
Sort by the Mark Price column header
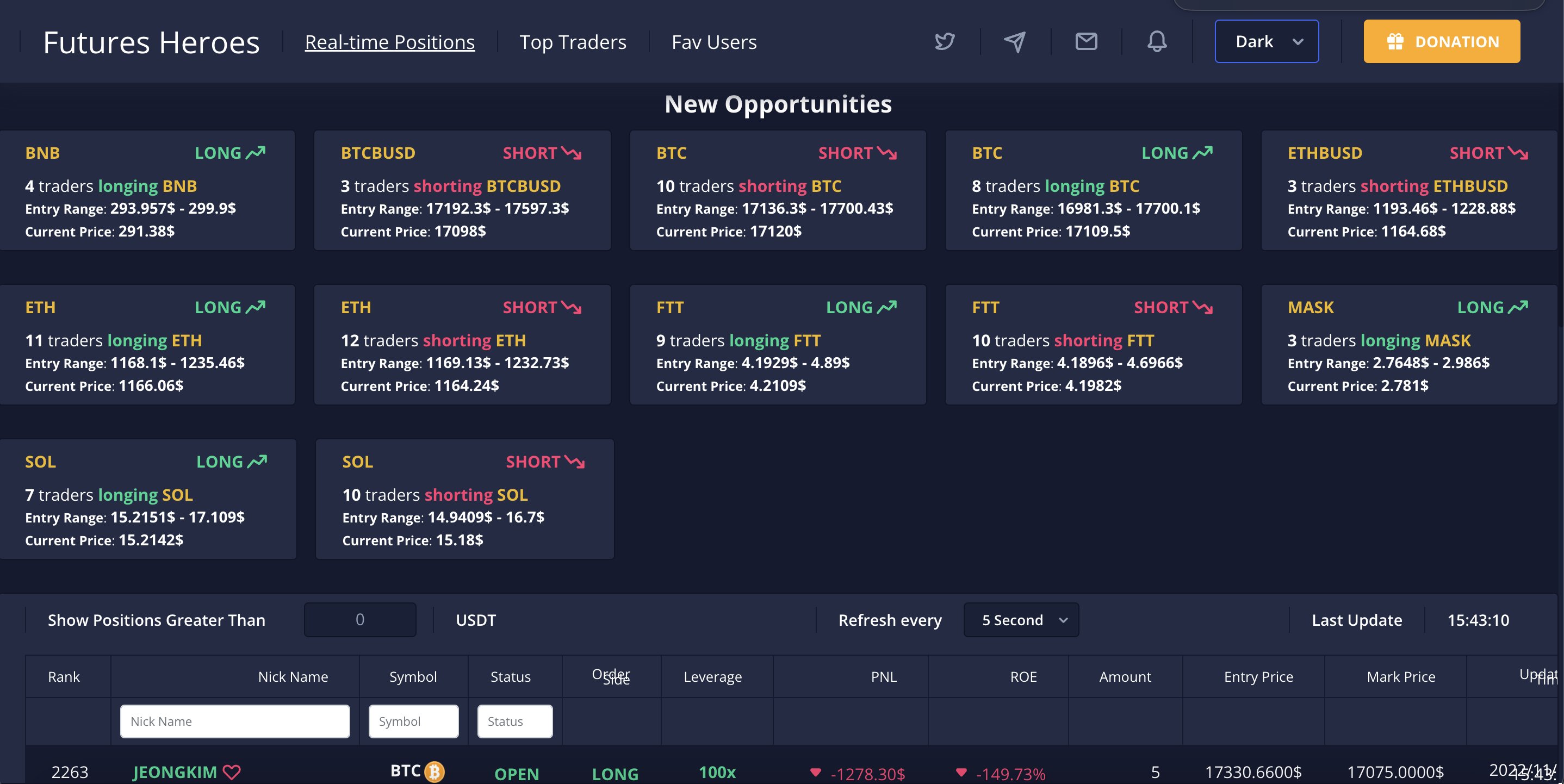click(x=1401, y=676)
